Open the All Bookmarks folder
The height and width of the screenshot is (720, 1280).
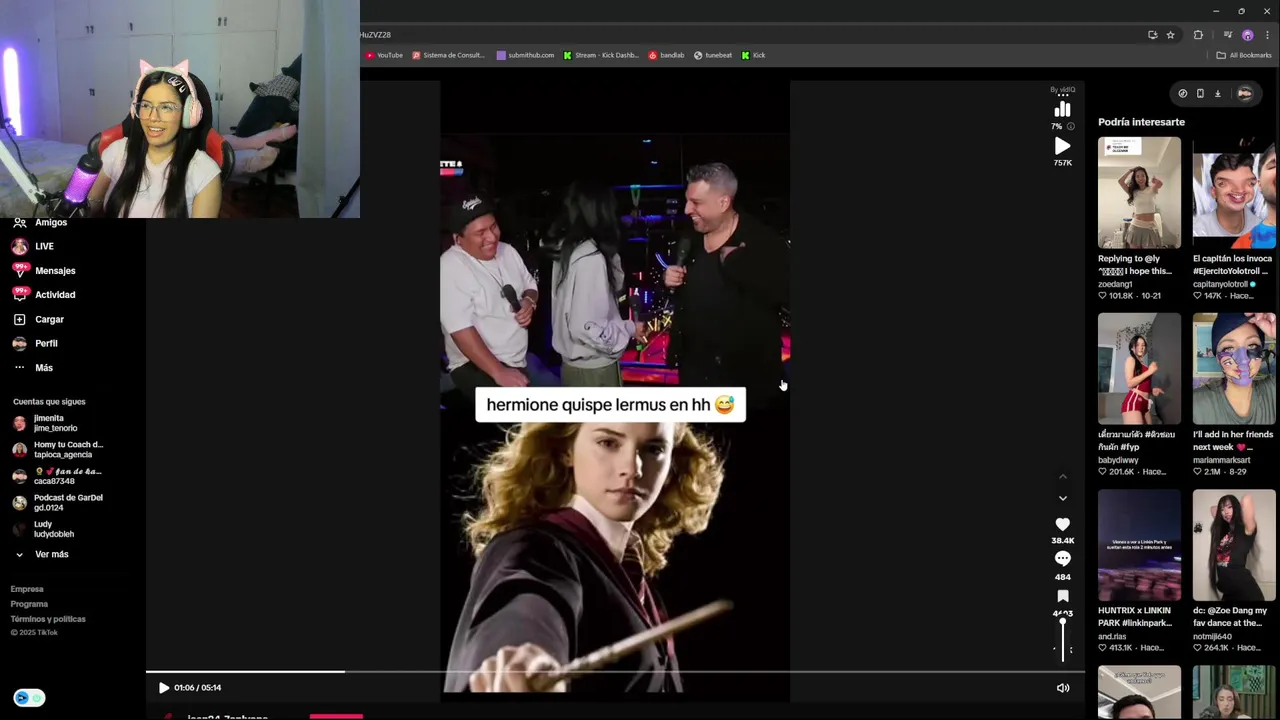(1244, 55)
